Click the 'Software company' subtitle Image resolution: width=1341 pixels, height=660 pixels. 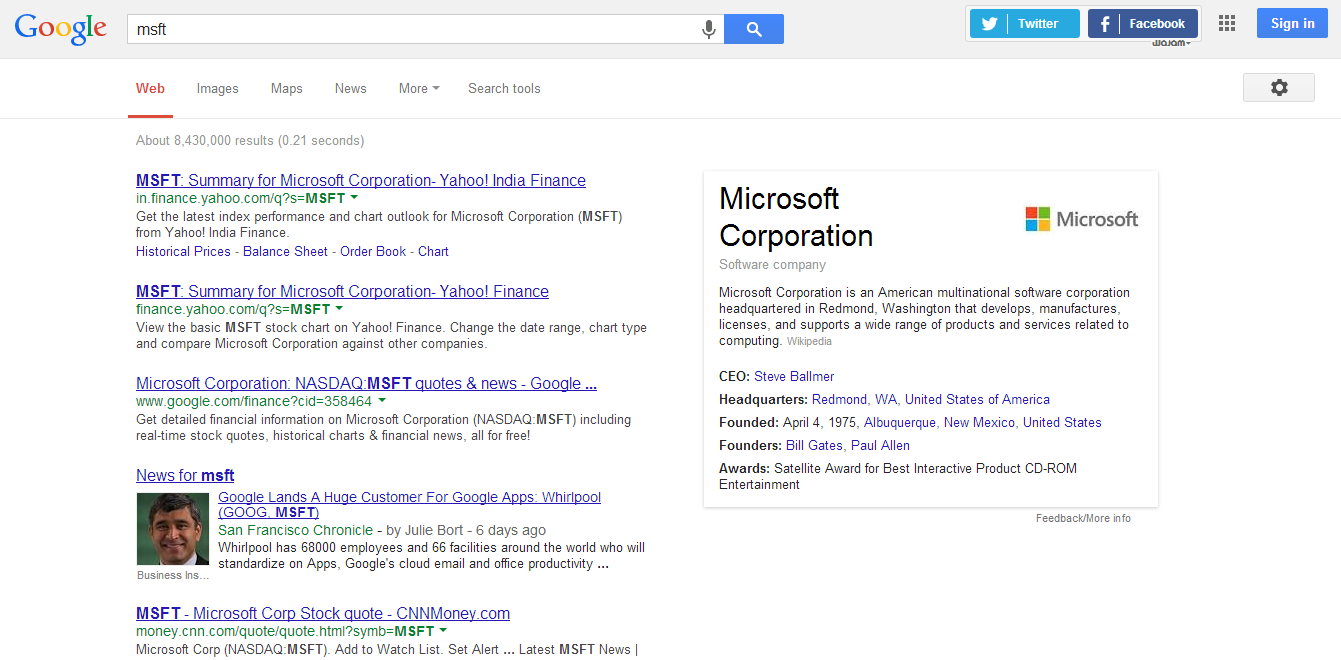[772, 264]
